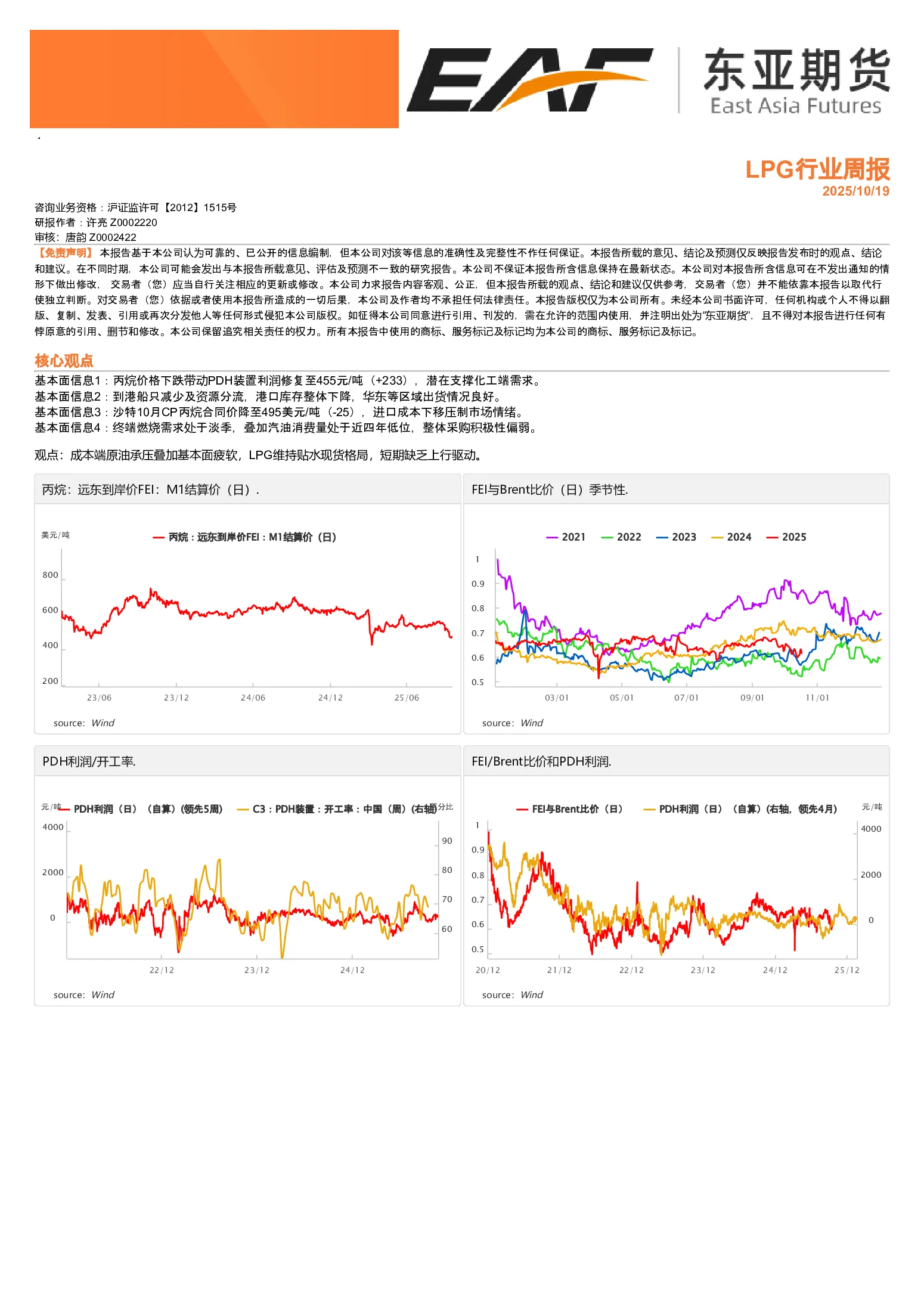Click the 丙烷：远东到岸价FEI chart panel header
Image resolution: width=924 pixels, height=1295 pixels.
247,490
